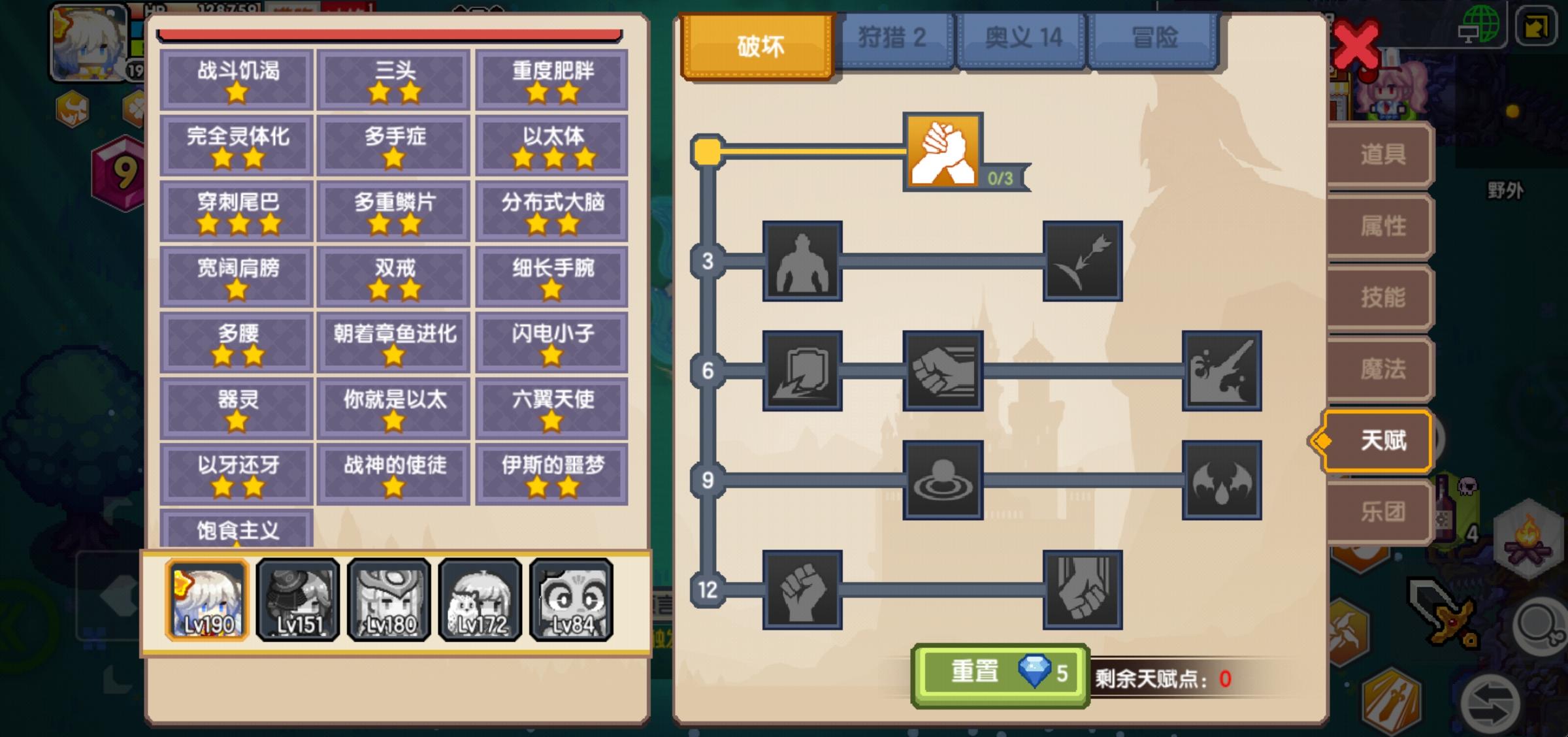
Task: Switch to the 狩猎 2 tab
Action: [x=893, y=39]
